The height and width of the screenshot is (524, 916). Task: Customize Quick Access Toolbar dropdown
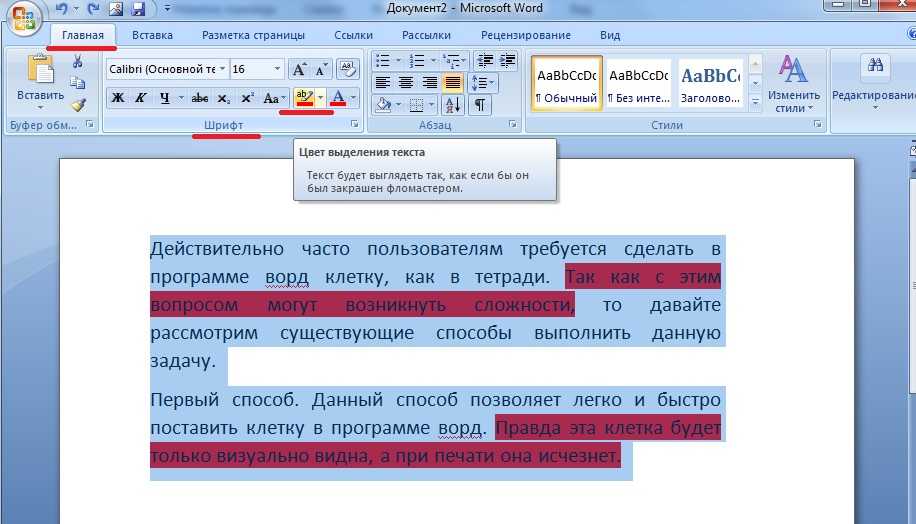(x=167, y=8)
